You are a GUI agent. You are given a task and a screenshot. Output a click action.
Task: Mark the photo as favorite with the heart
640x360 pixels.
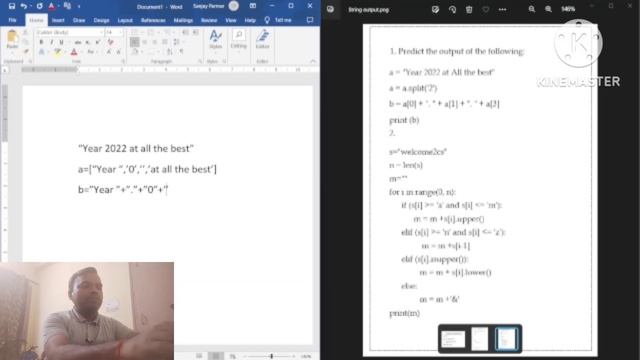pyautogui.click(x=486, y=9)
